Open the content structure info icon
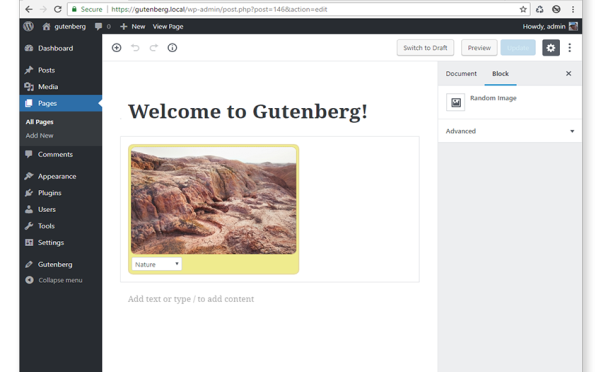Screen dimensions: 601x372 [172, 48]
